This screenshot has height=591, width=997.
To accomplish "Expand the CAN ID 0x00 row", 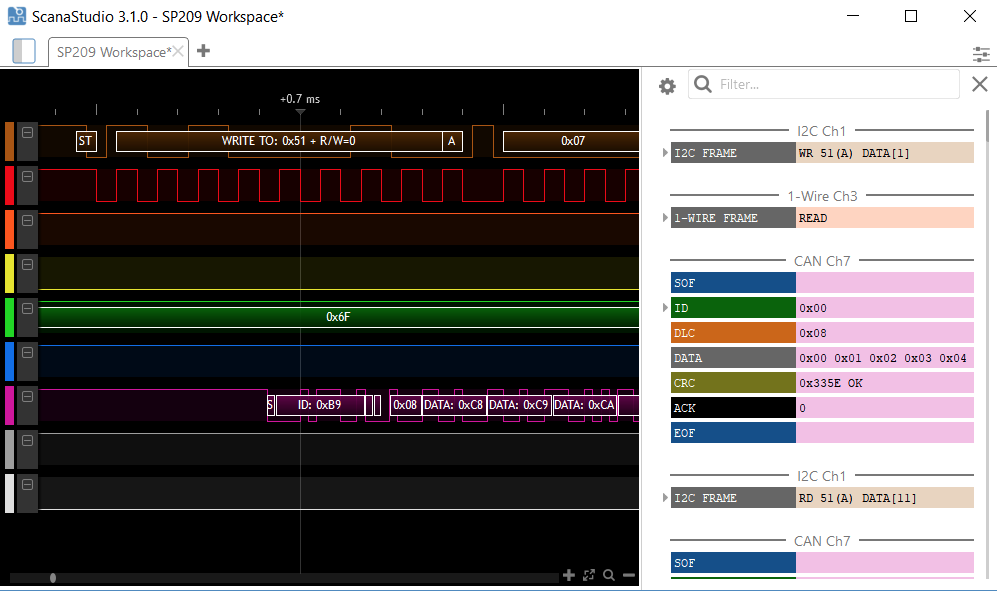I will pyautogui.click(x=665, y=308).
